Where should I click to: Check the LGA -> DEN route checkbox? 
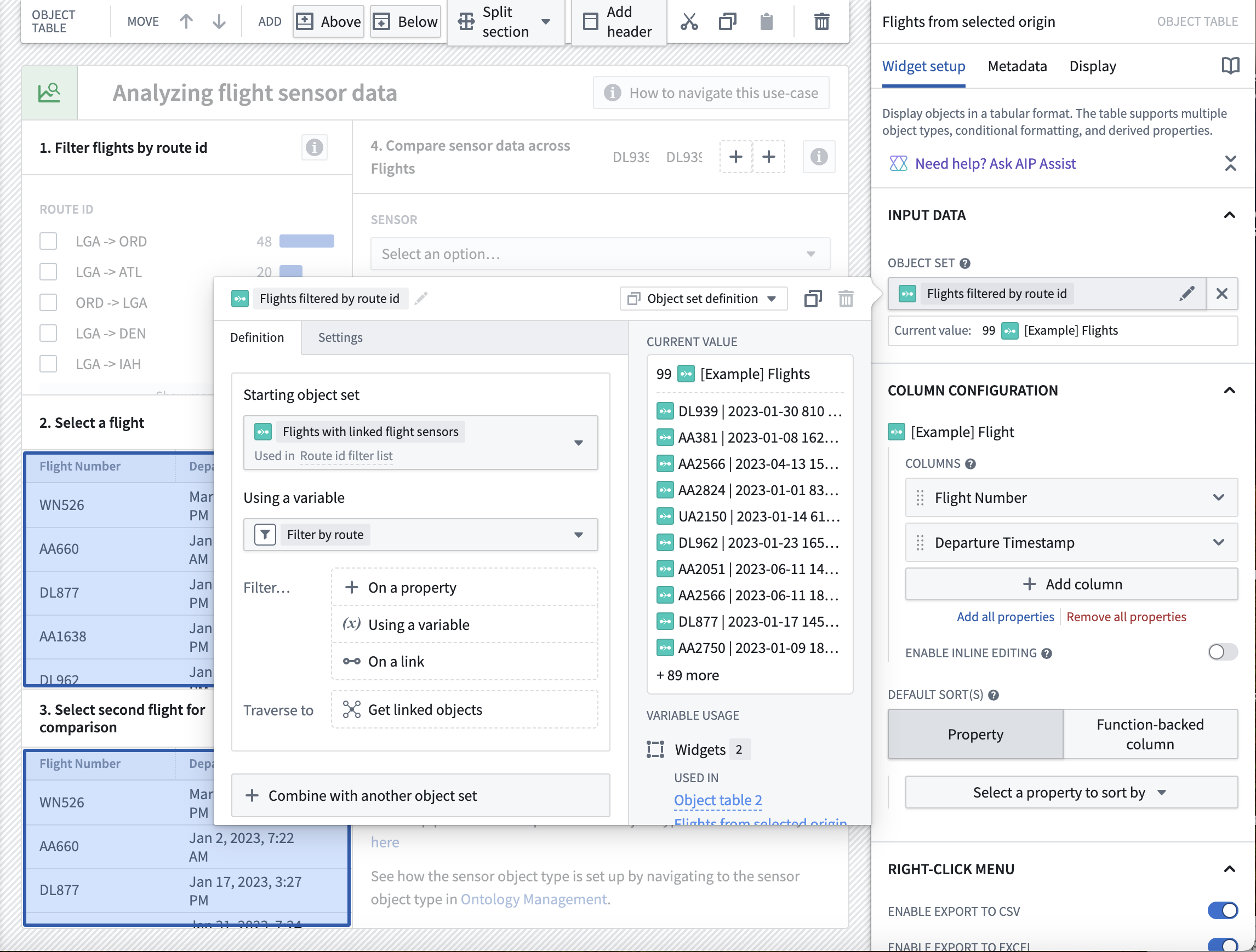pos(48,333)
